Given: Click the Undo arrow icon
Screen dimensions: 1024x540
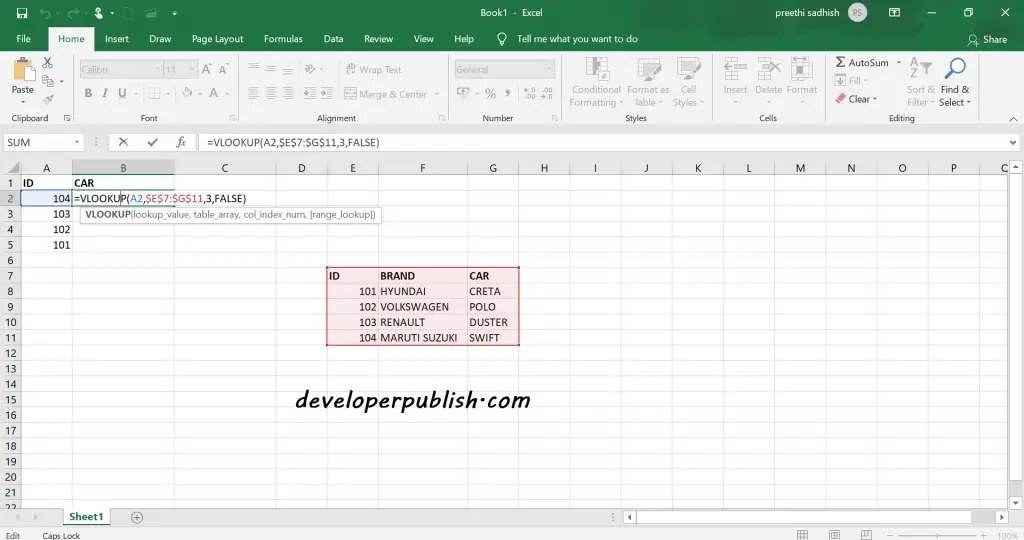Looking at the screenshot, I should click(x=45, y=13).
